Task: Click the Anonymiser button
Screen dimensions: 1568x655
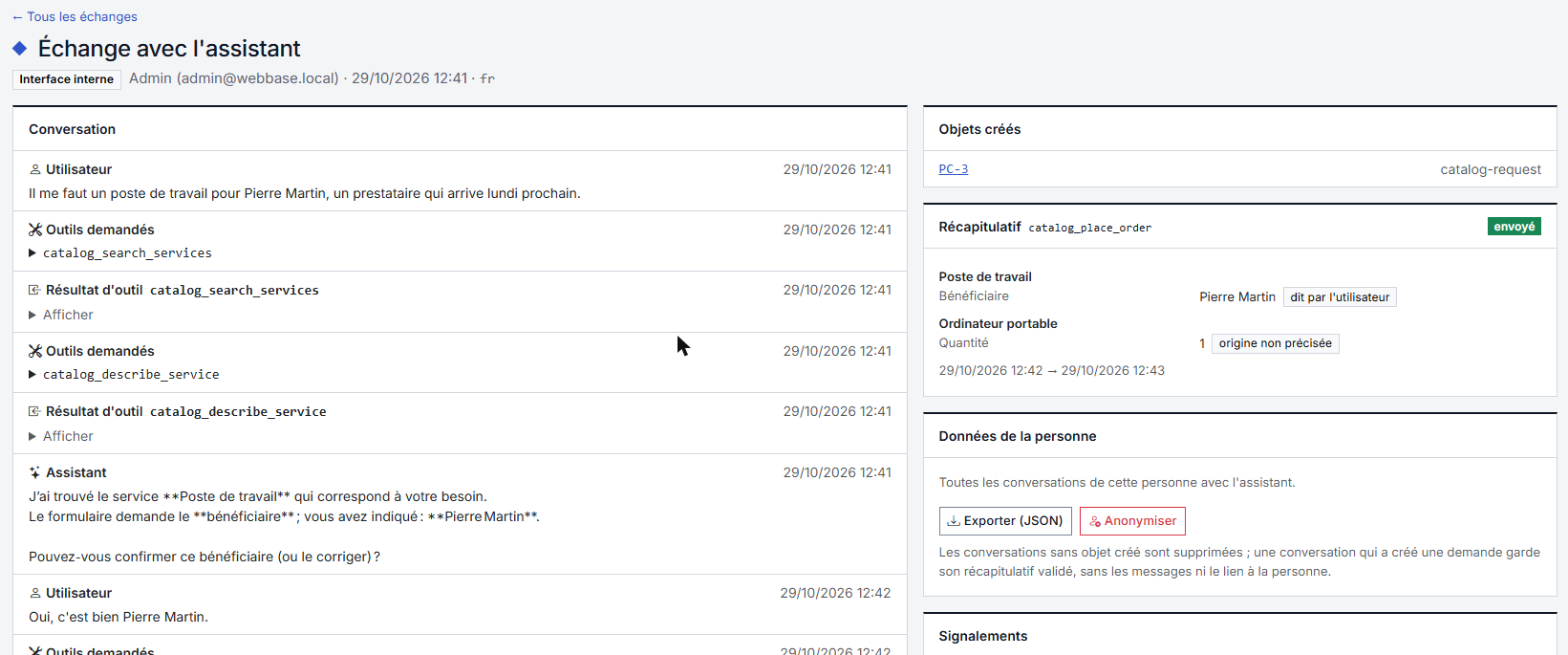Action: coord(1133,521)
